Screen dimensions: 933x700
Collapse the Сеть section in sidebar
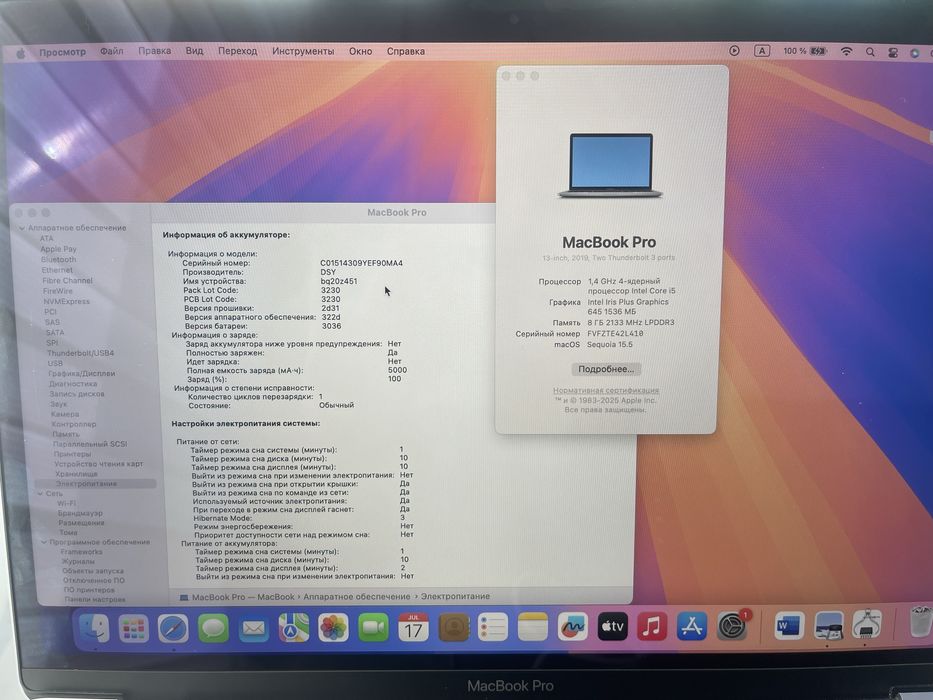(40, 493)
